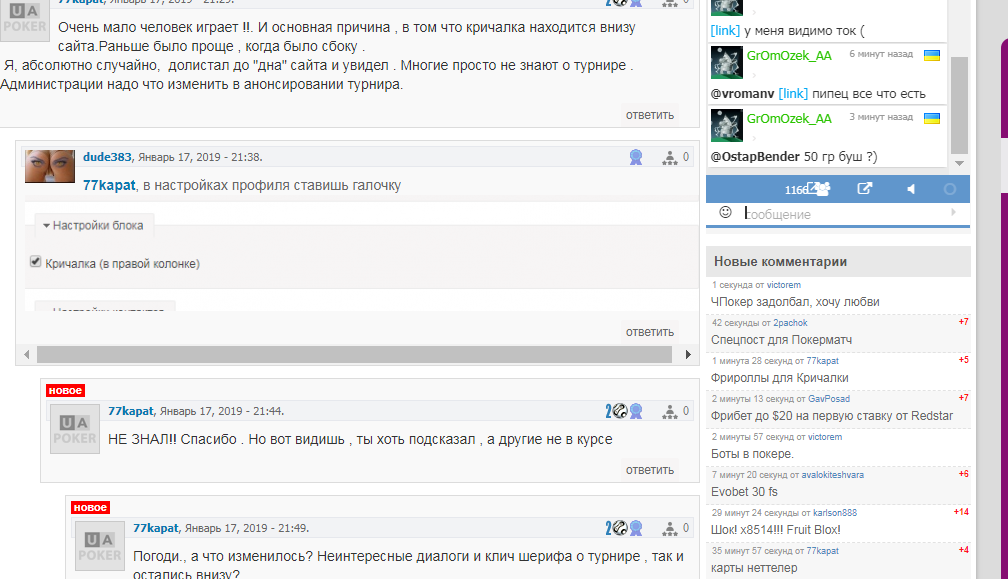Open 'Evobet 30 fs' thread
1008x579 pixels.
(x=744, y=492)
